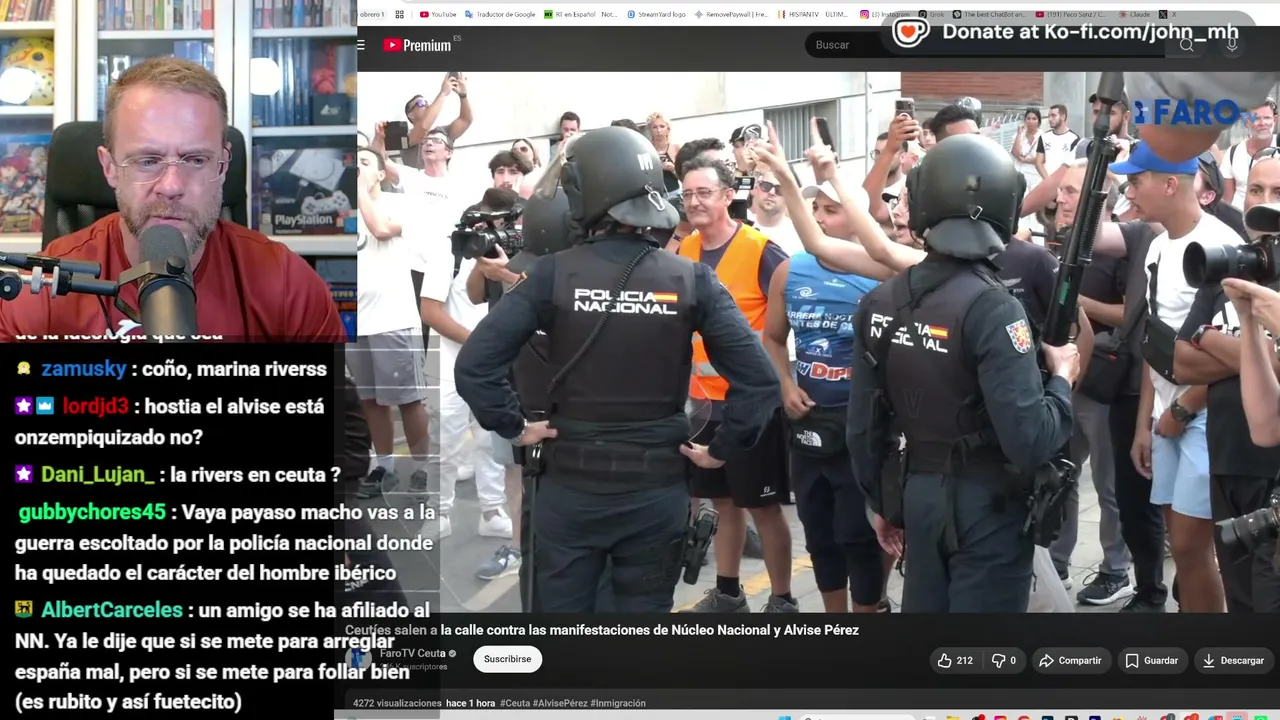Follow the #Inmigración hashtag

618,703
